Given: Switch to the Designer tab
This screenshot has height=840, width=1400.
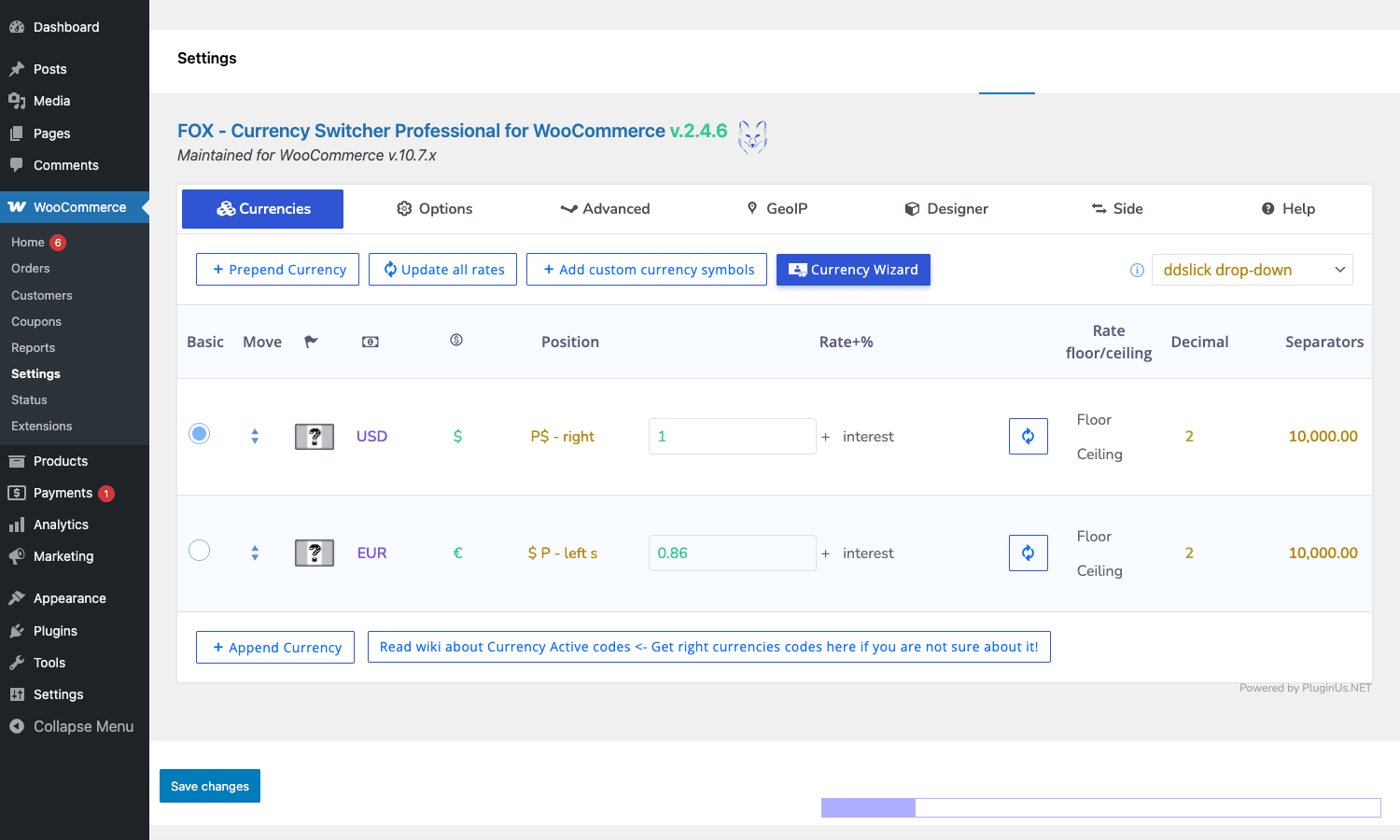Looking at the screenshot, I should point(946,209).
